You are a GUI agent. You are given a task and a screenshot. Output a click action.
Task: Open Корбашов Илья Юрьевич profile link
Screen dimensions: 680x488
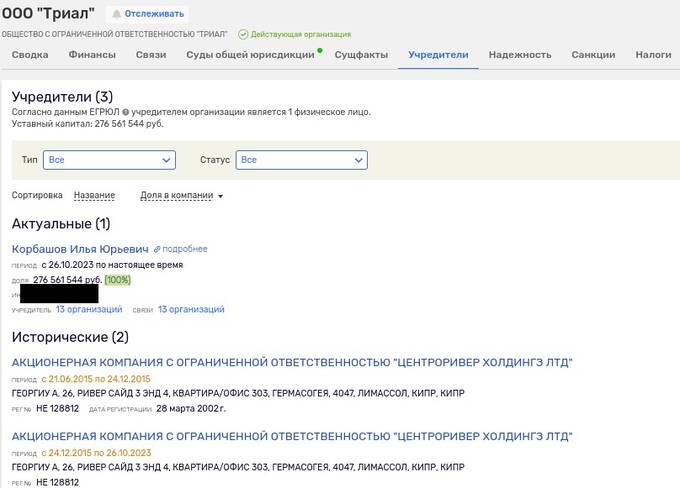[80, 249]
